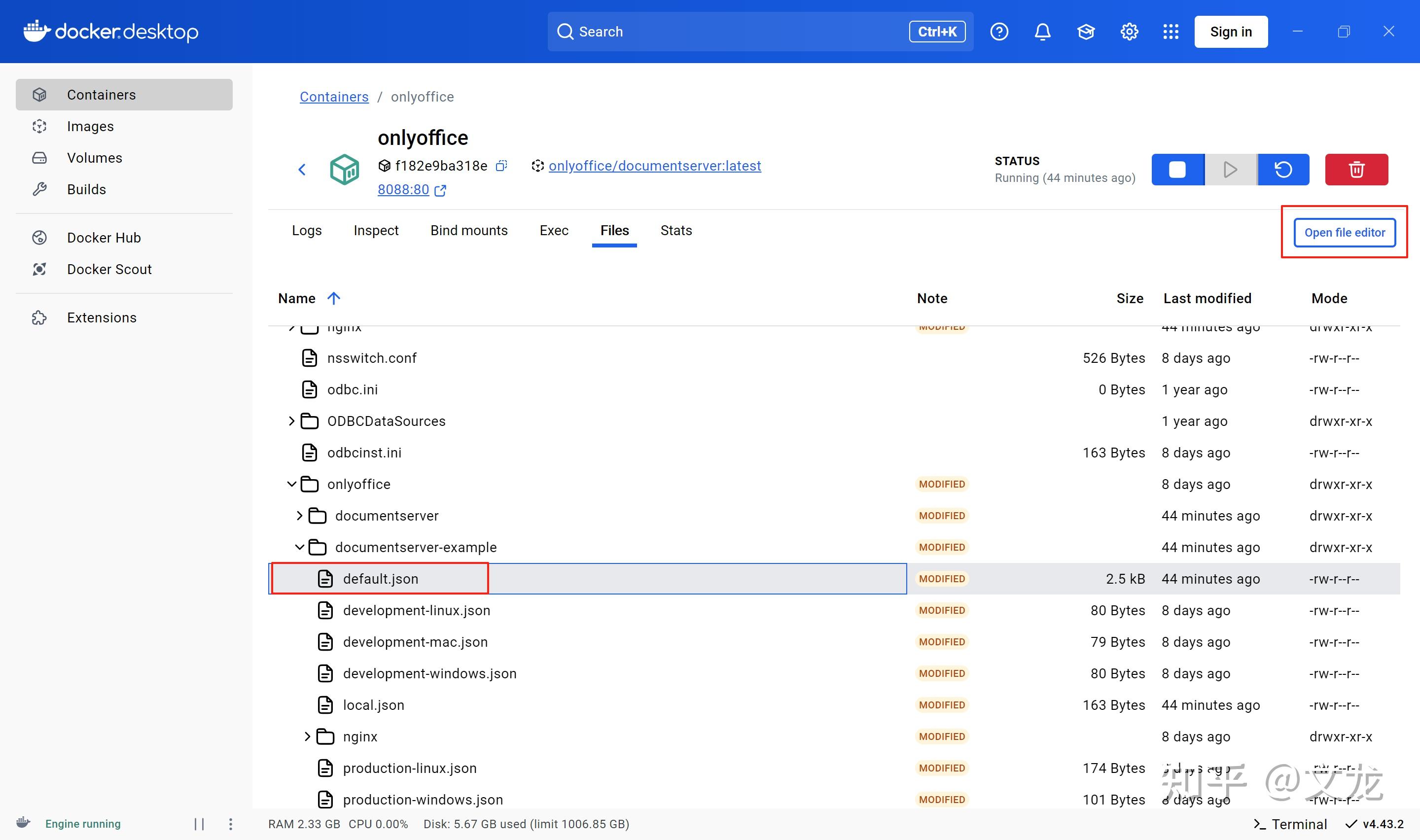Collapse the onlyoffice folder
Image resolution: width=1420 pixels, height=840 pixels.
291,484
